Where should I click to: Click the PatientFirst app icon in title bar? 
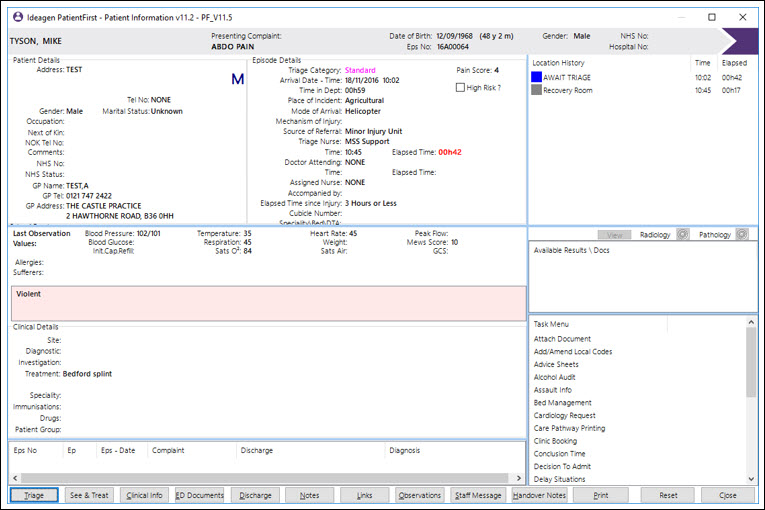(x=18, y=17)
